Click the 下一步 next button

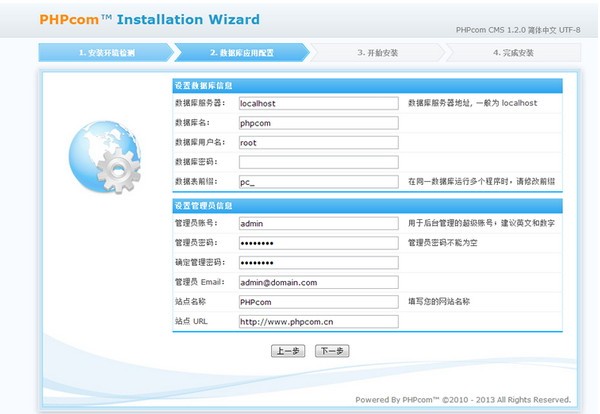pos(332,350)
